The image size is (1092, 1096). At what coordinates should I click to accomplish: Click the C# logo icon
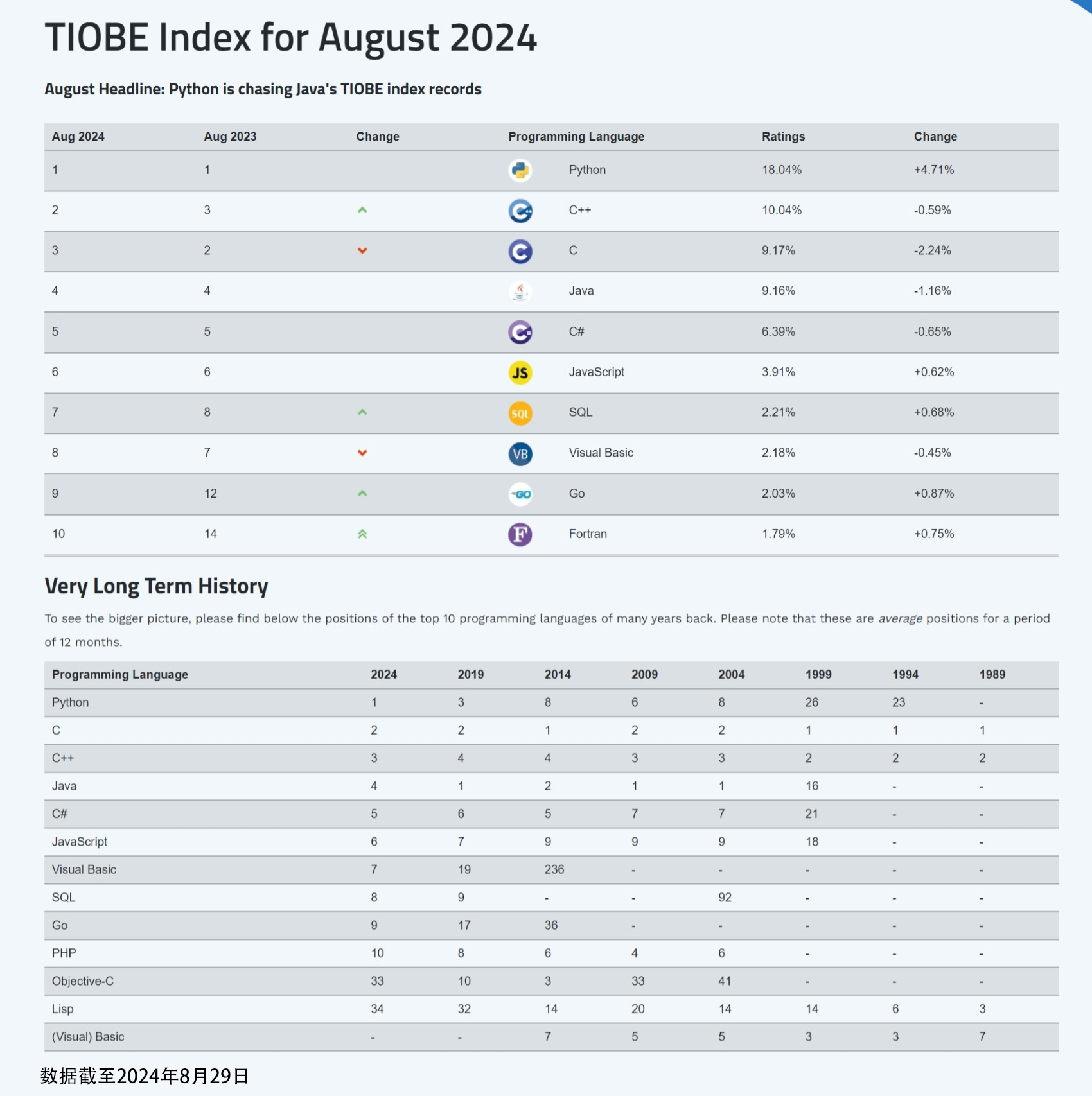(520, 332)
